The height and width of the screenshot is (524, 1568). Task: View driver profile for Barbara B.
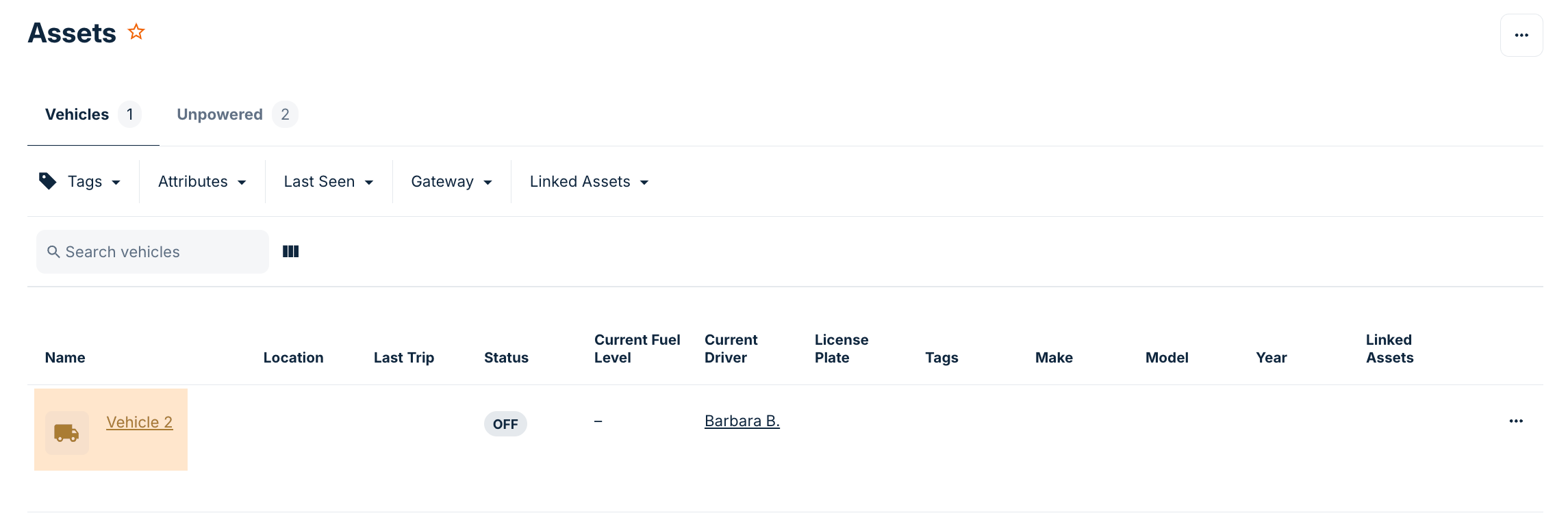[x=742, y=421]
